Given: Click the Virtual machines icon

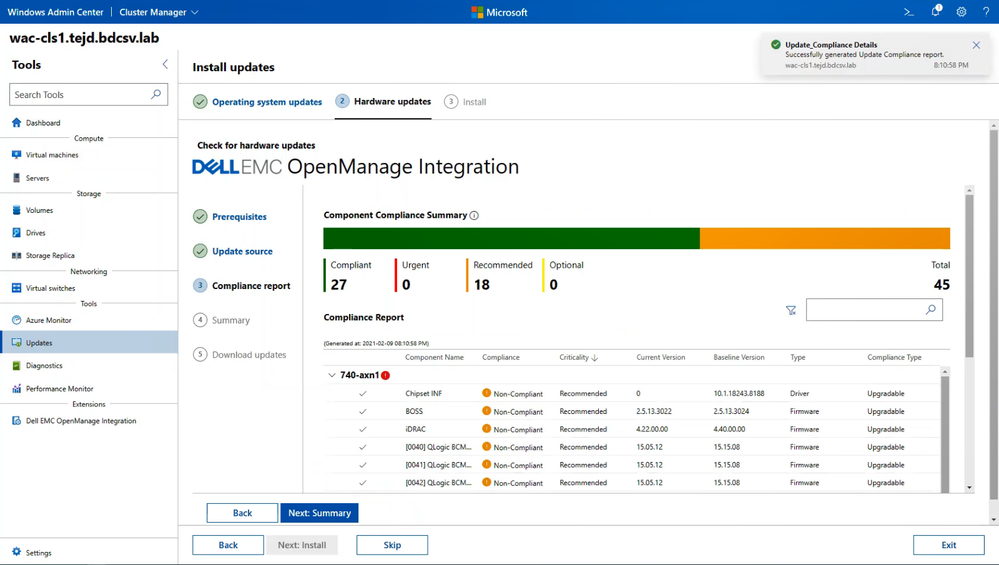Looking at the screenshot, I should point(17,155).
